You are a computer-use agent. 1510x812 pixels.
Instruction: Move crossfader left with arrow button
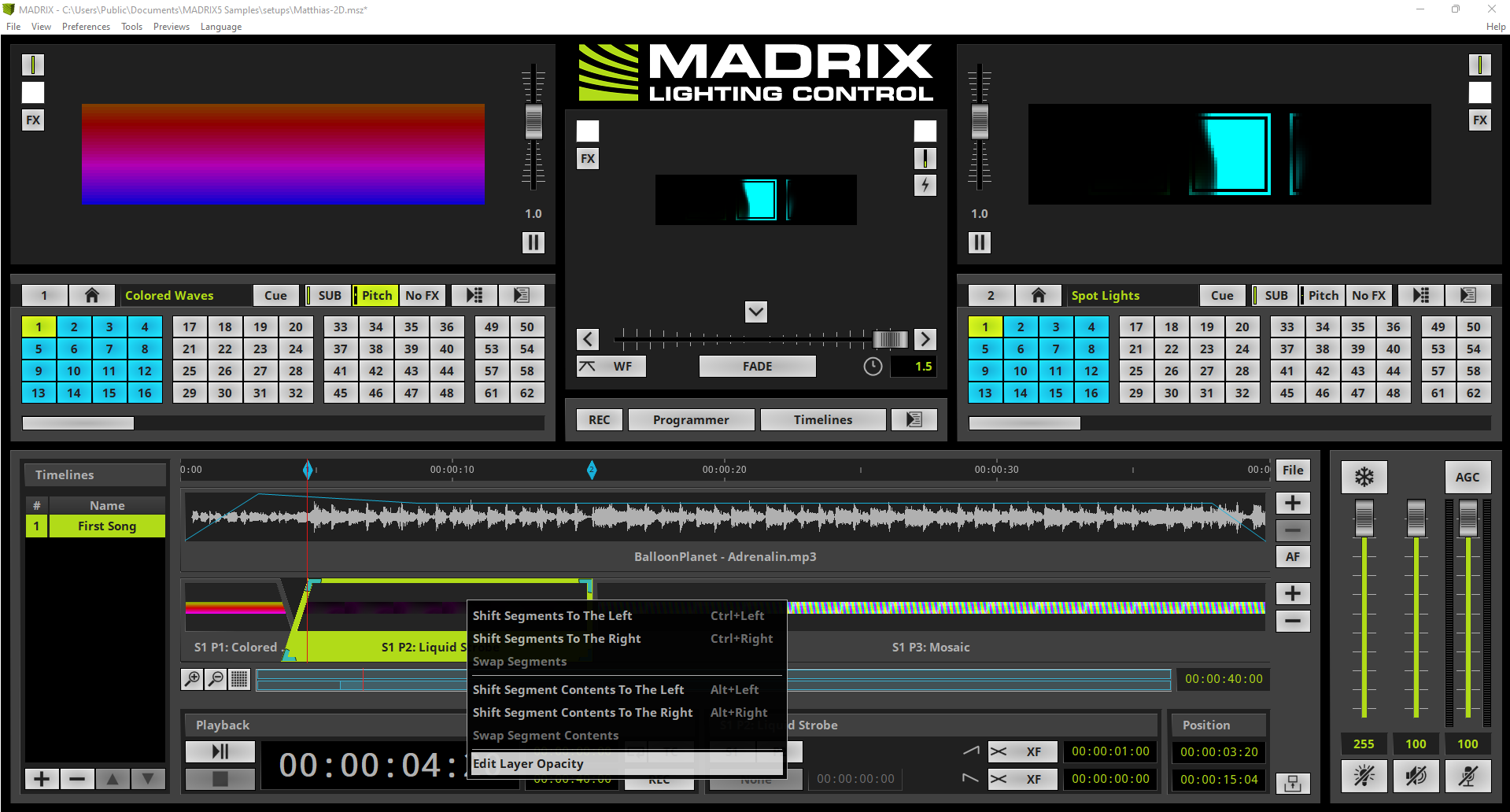coord(588,339)
